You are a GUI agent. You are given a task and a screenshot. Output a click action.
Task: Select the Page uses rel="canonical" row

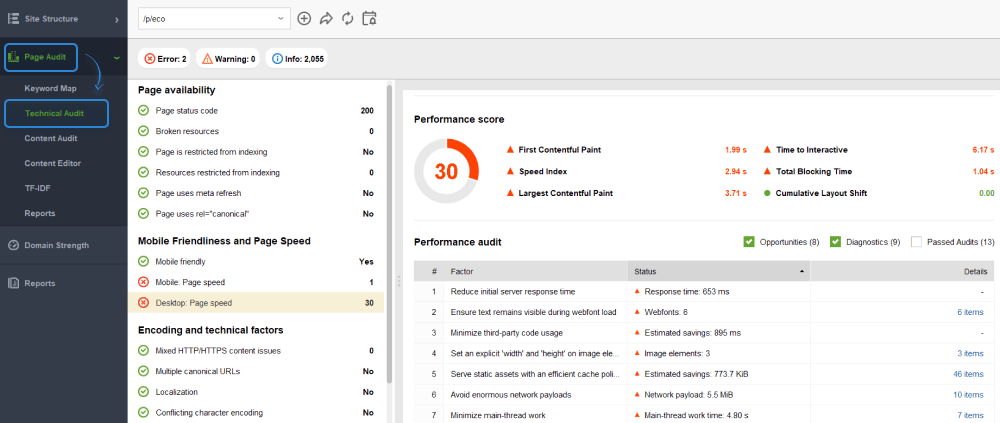click(x=256, y=214)
